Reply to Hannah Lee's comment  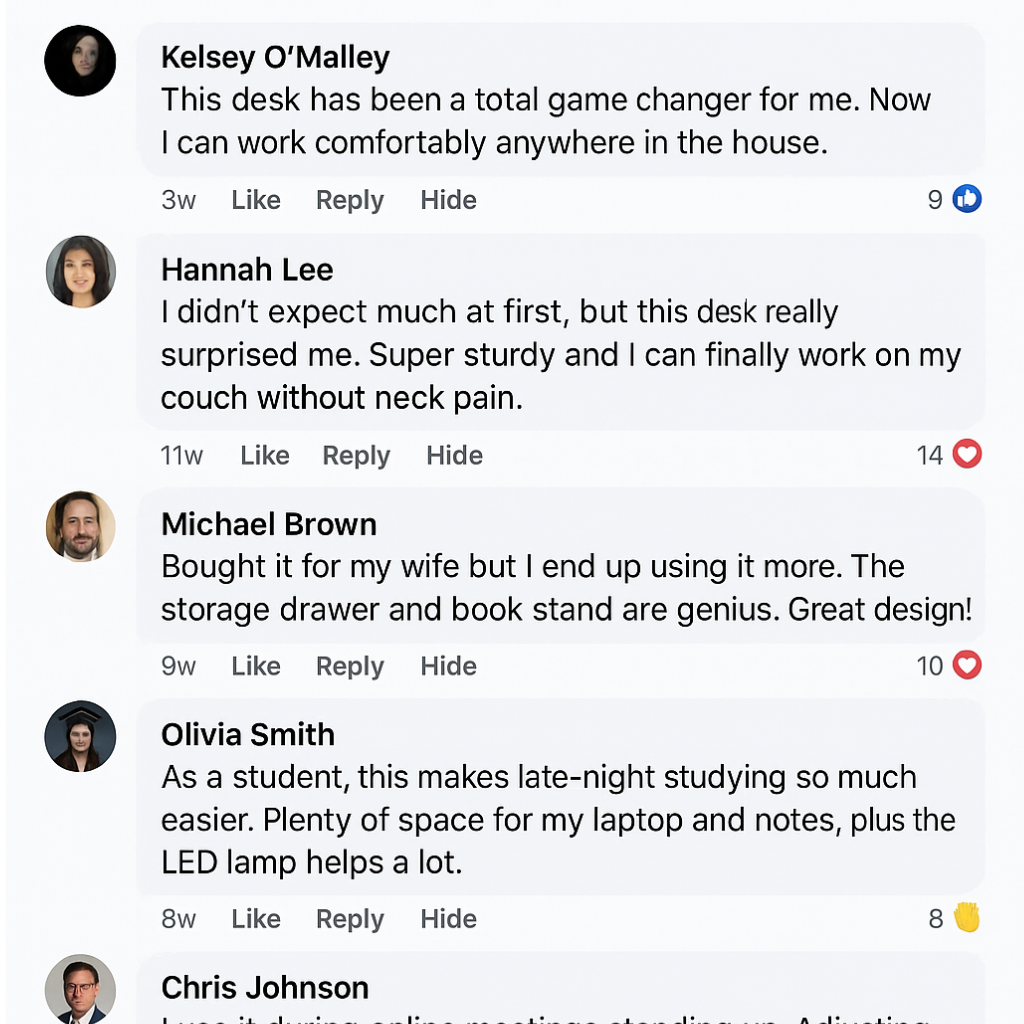356,456
